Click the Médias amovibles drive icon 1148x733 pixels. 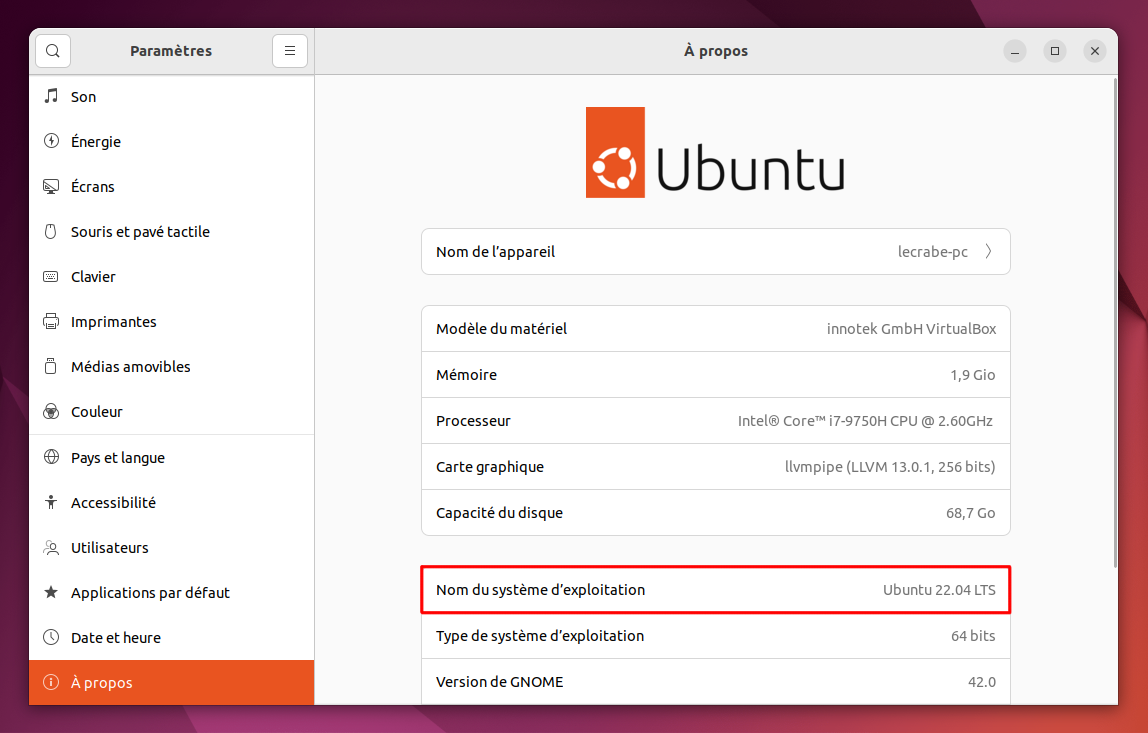[x=51, y=366]
